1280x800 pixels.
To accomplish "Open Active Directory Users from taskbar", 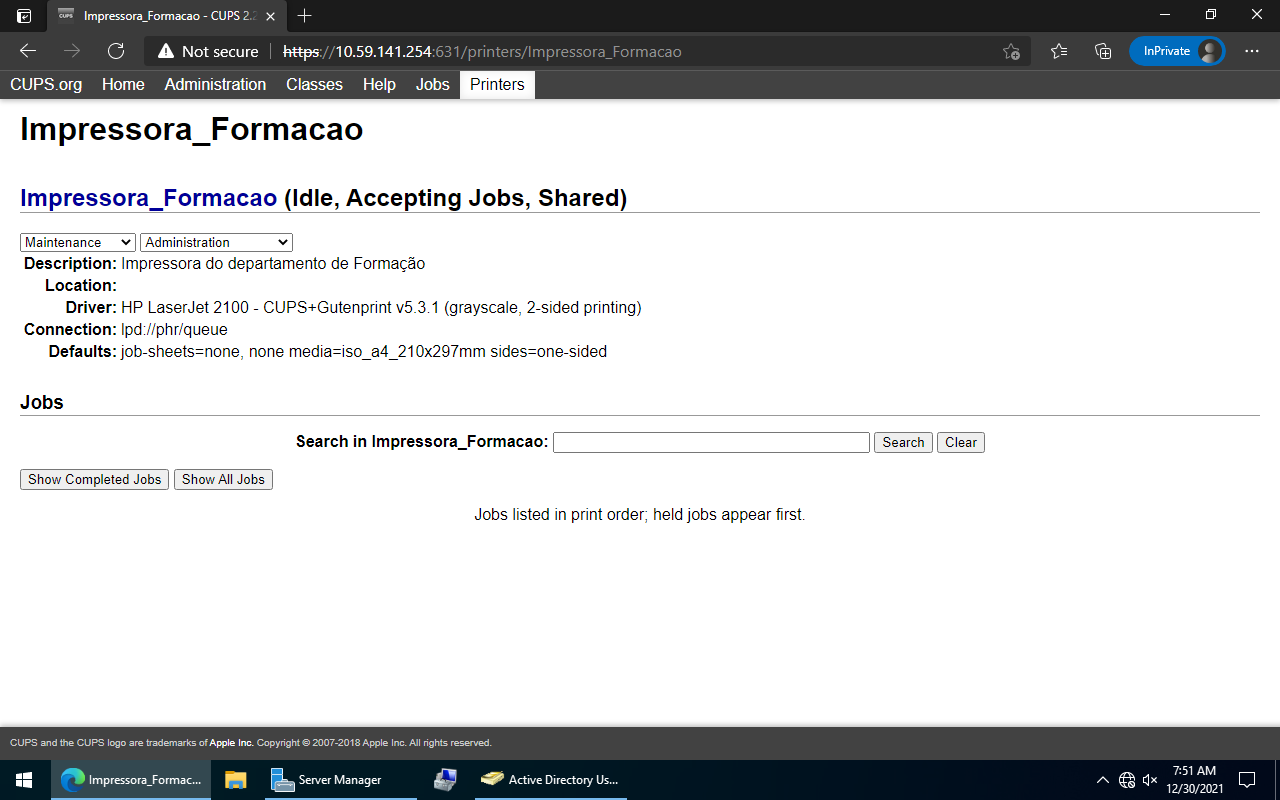I will 550,779.
